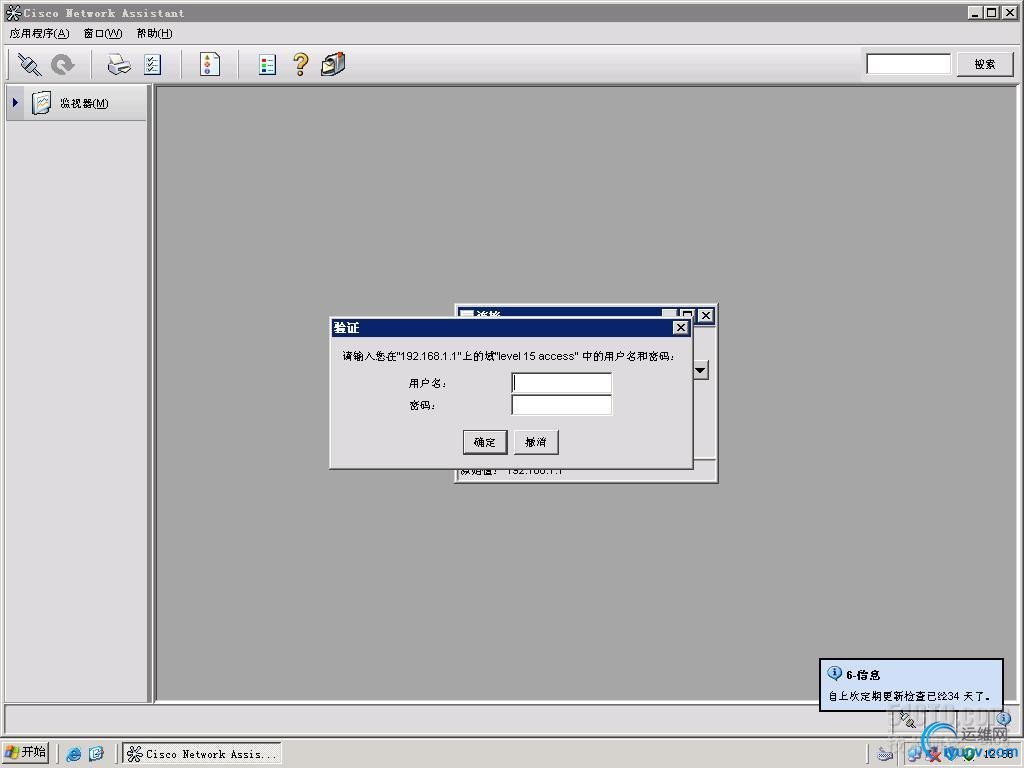Click 撤消 to cancel authentication
Viewport: 1024px width, 768px height.
coord(536,442)
